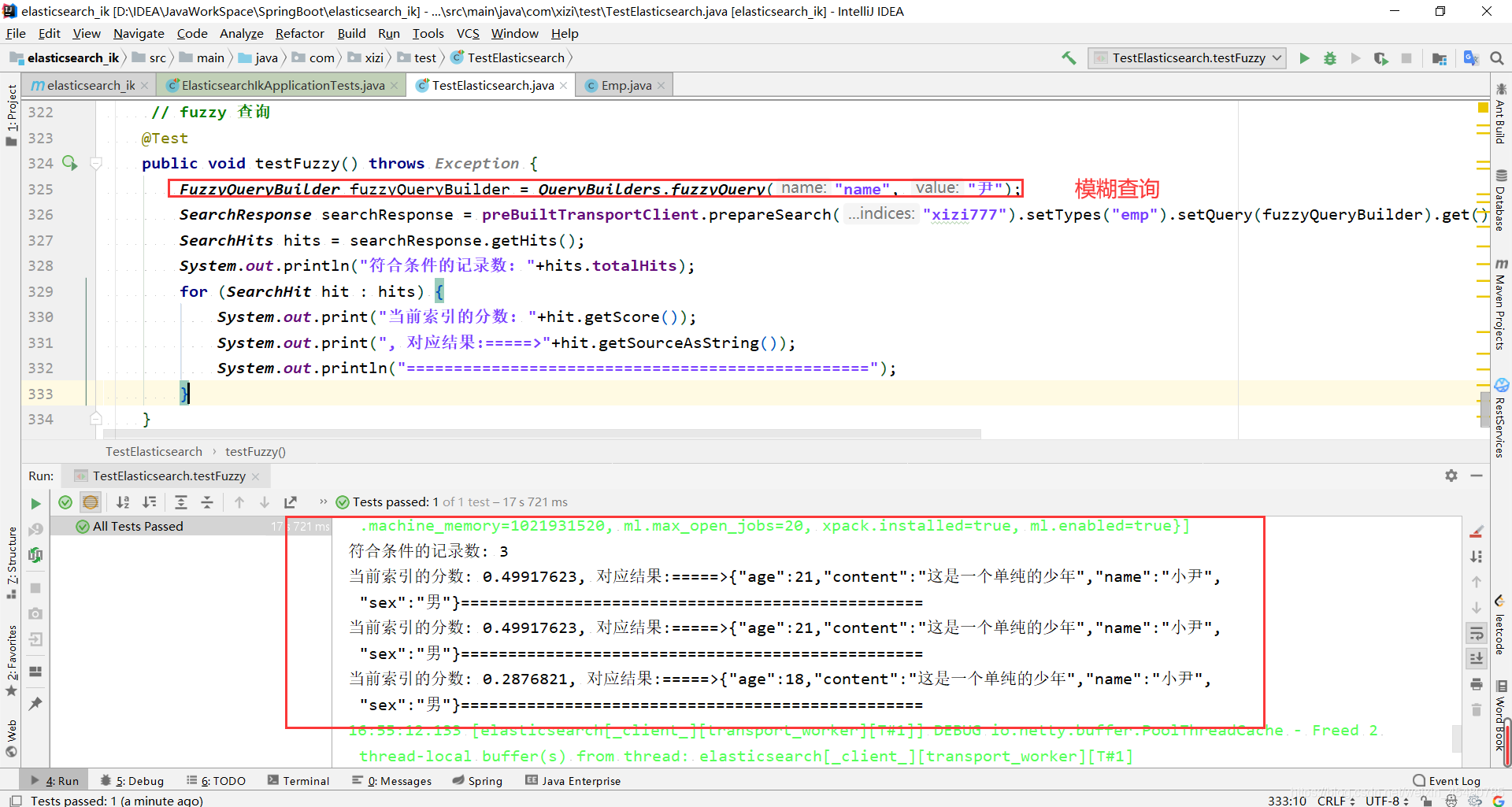Click cursor position 333:10 in status bar
Image resolution: width=1512 pixels, height=807 pixels.
[1287, 801]
